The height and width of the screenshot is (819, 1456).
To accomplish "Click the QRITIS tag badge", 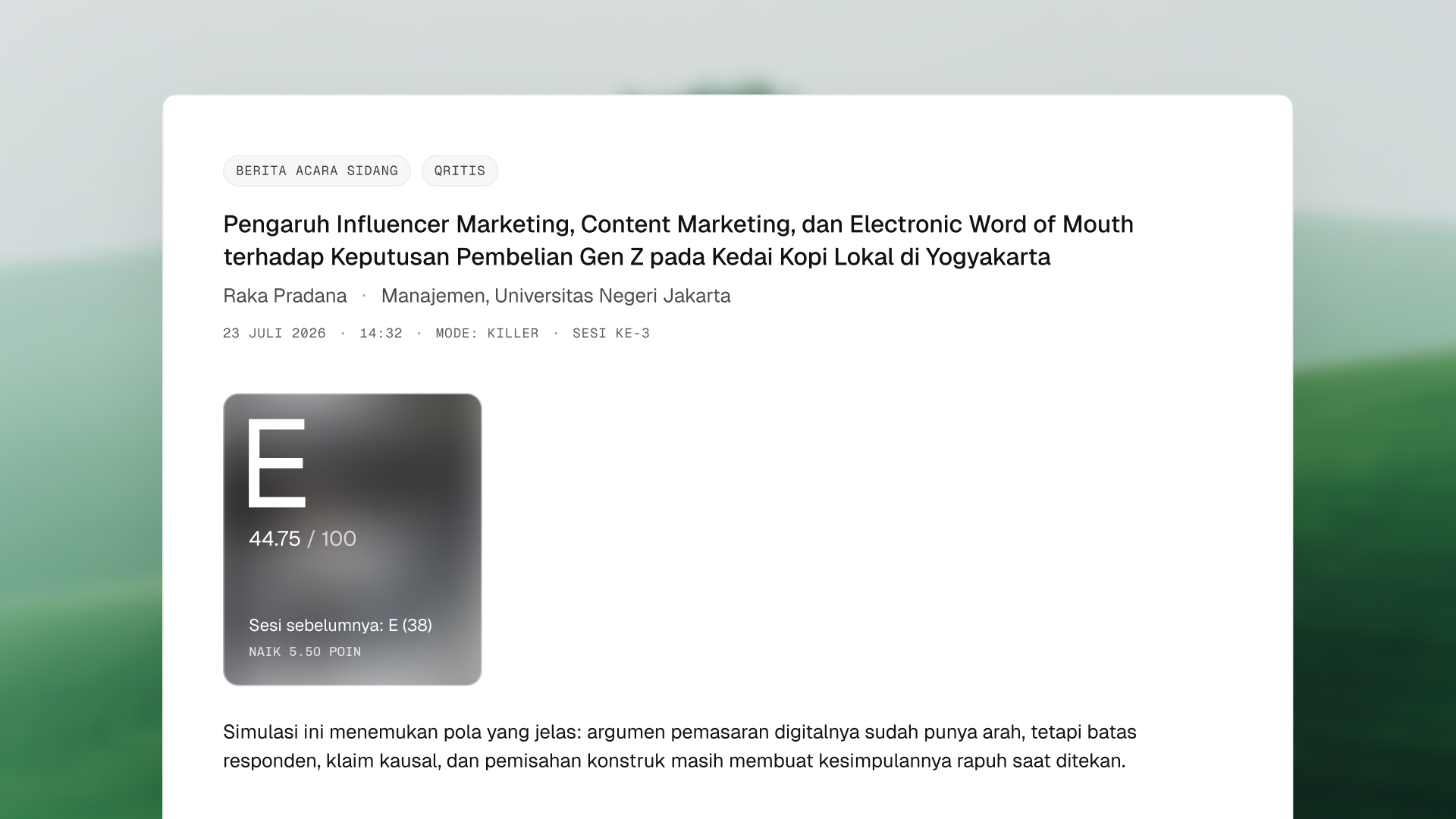I will pyautogui.click(x=460, y=171).
